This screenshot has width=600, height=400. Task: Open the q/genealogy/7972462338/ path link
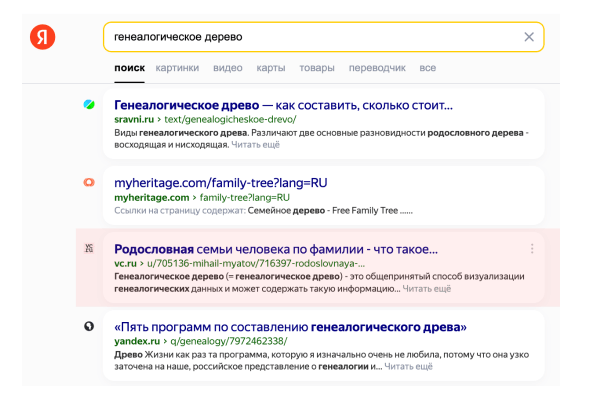[228, 341]
